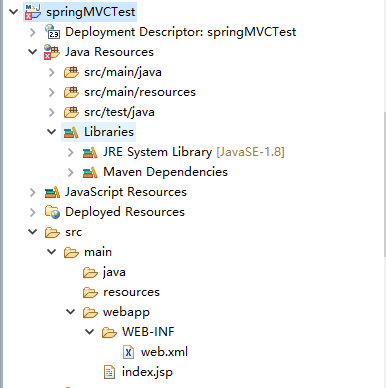
Task: Click the src/test/java package folder icon
Action: (x=71, y=112)
